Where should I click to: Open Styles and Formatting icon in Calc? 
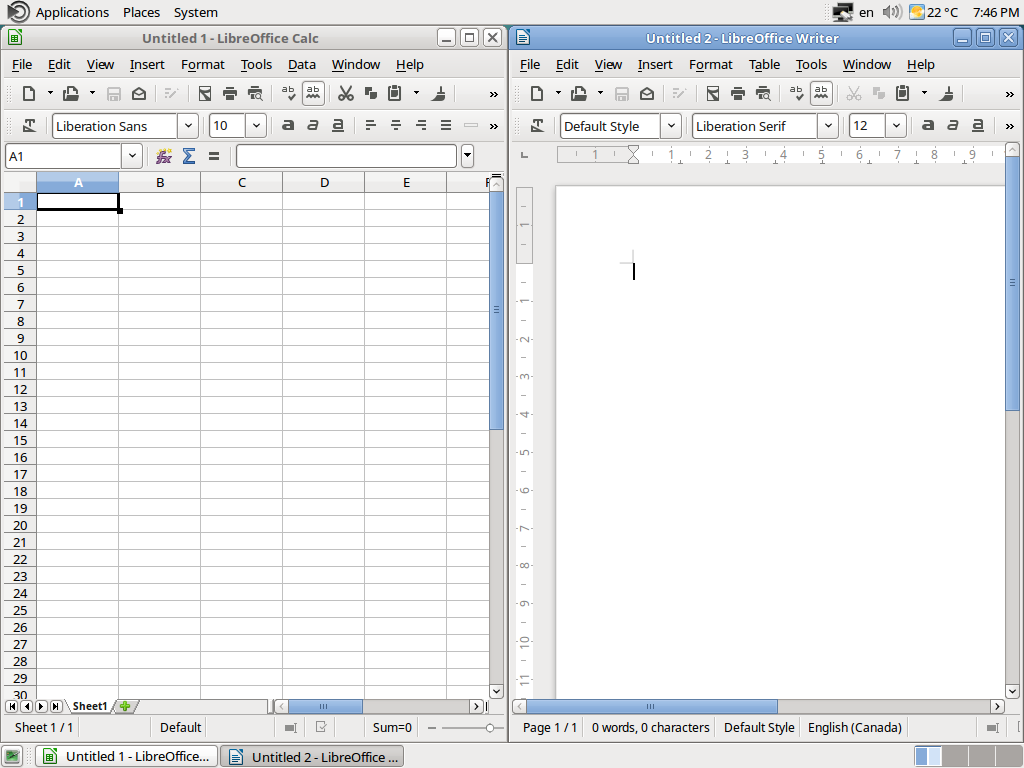coord(29,125)
